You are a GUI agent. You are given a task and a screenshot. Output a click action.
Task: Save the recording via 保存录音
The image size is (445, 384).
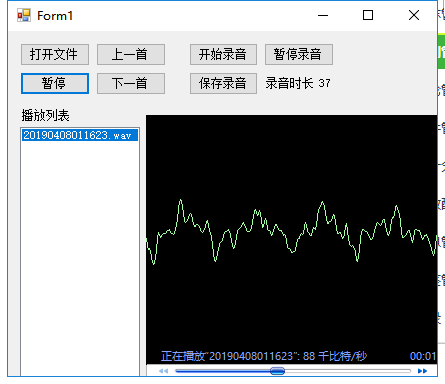[223, 83]
